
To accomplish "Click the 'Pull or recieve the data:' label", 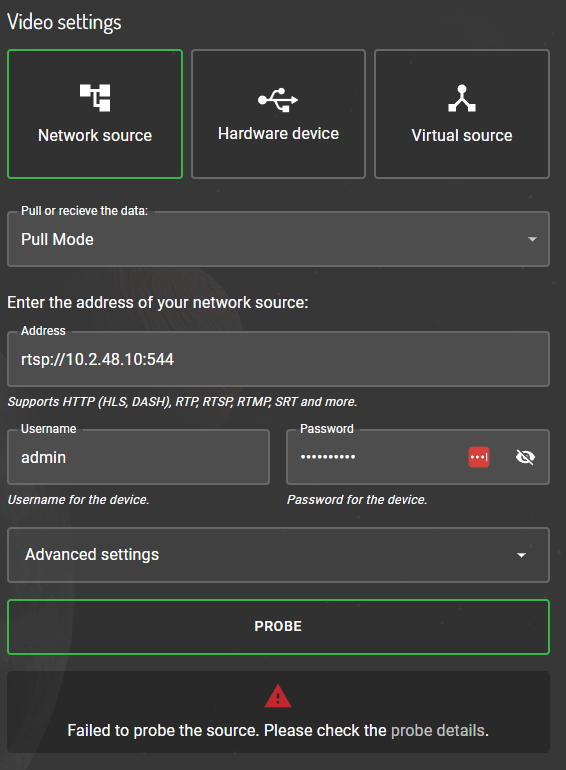I will tap(84, 211).
